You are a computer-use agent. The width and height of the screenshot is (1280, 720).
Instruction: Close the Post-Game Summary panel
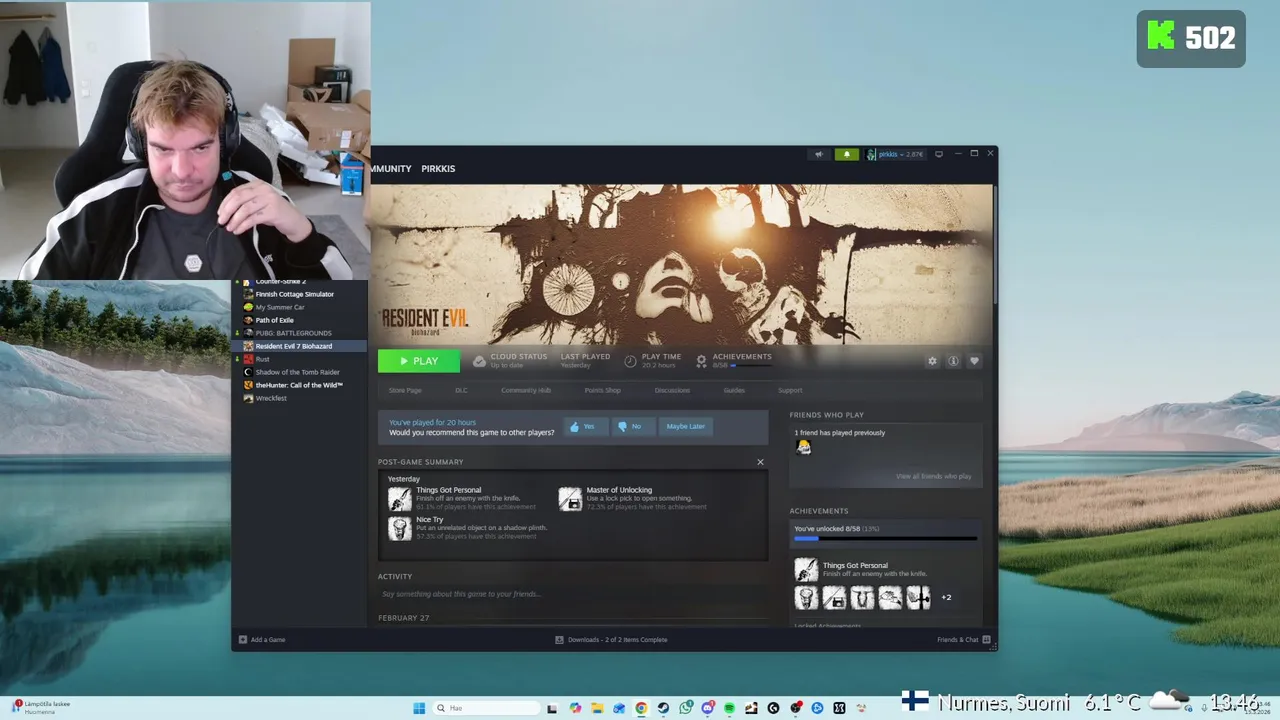click(x=760, y=462)
